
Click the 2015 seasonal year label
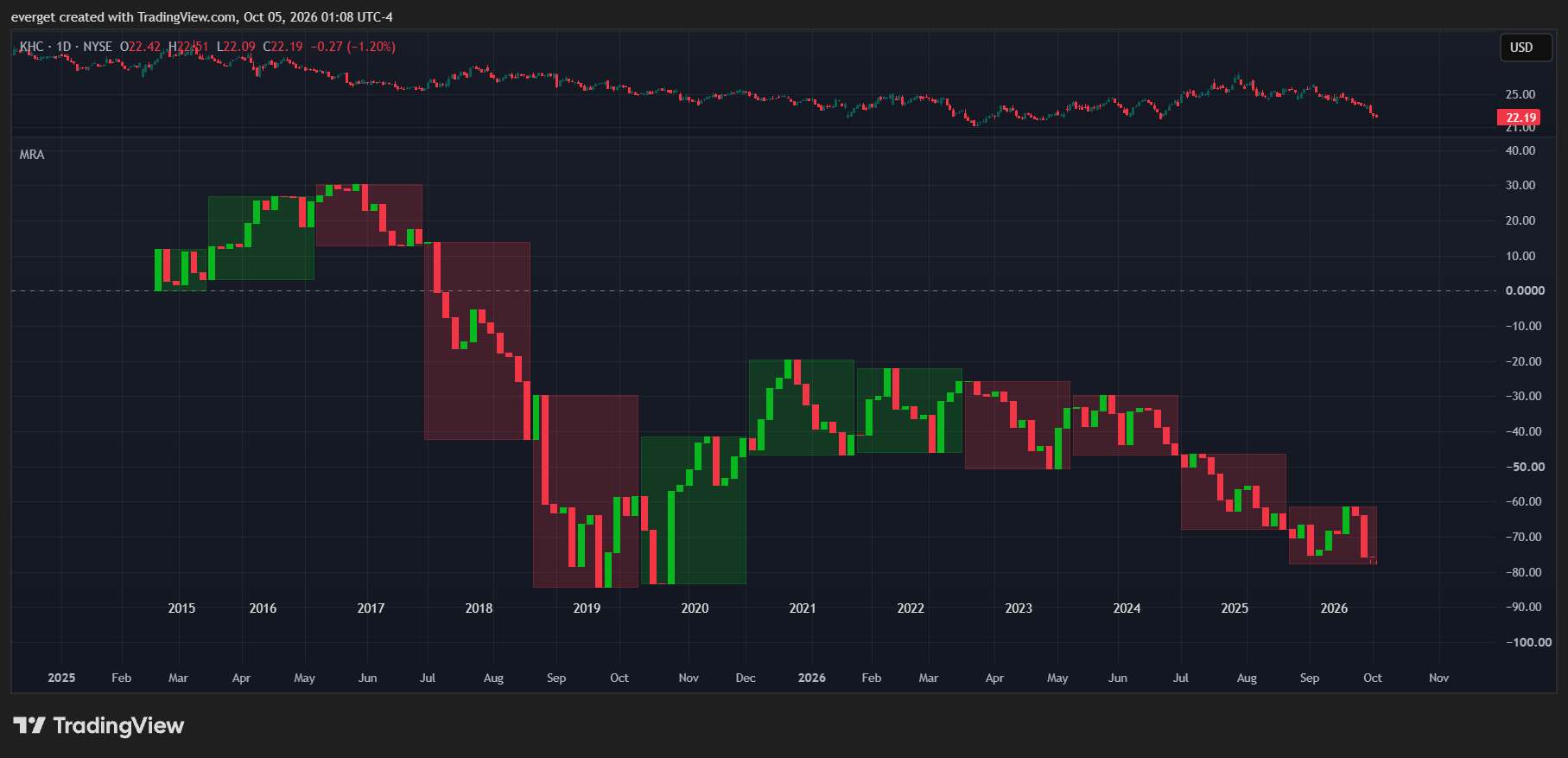(181, 608)
